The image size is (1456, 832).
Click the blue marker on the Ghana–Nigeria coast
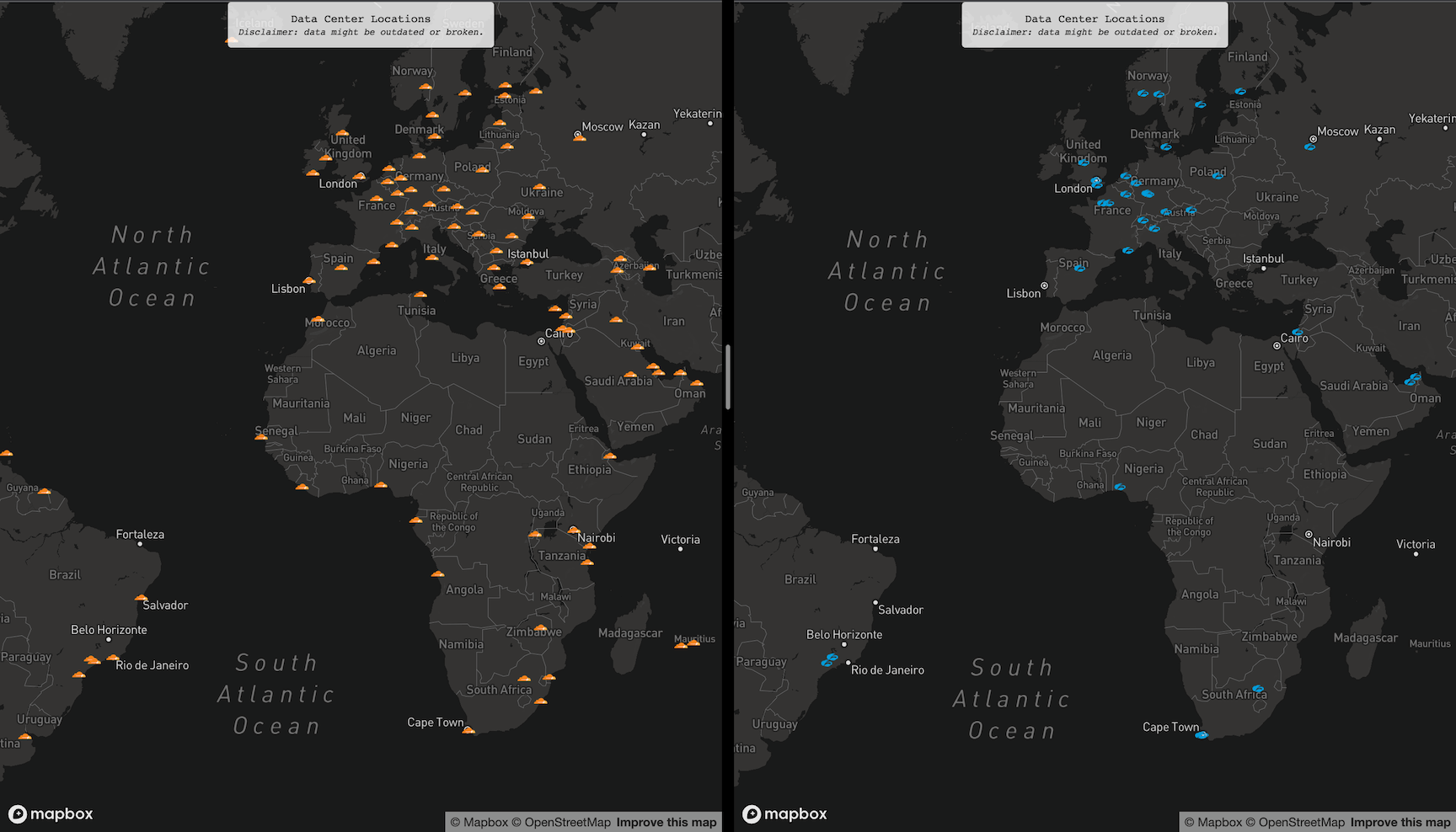click(x=1120, y=487)
